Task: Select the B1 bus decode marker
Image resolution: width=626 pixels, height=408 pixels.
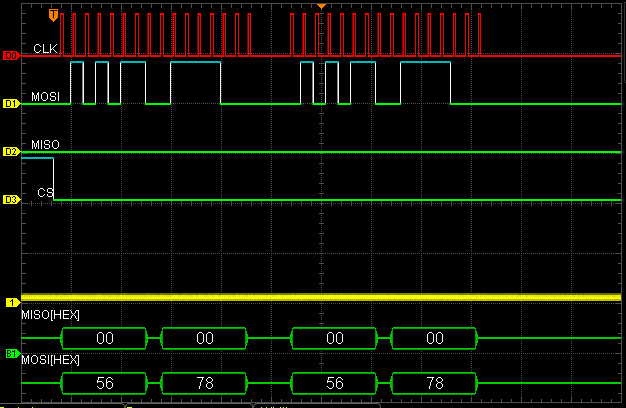Action: (x=12, y=354)
